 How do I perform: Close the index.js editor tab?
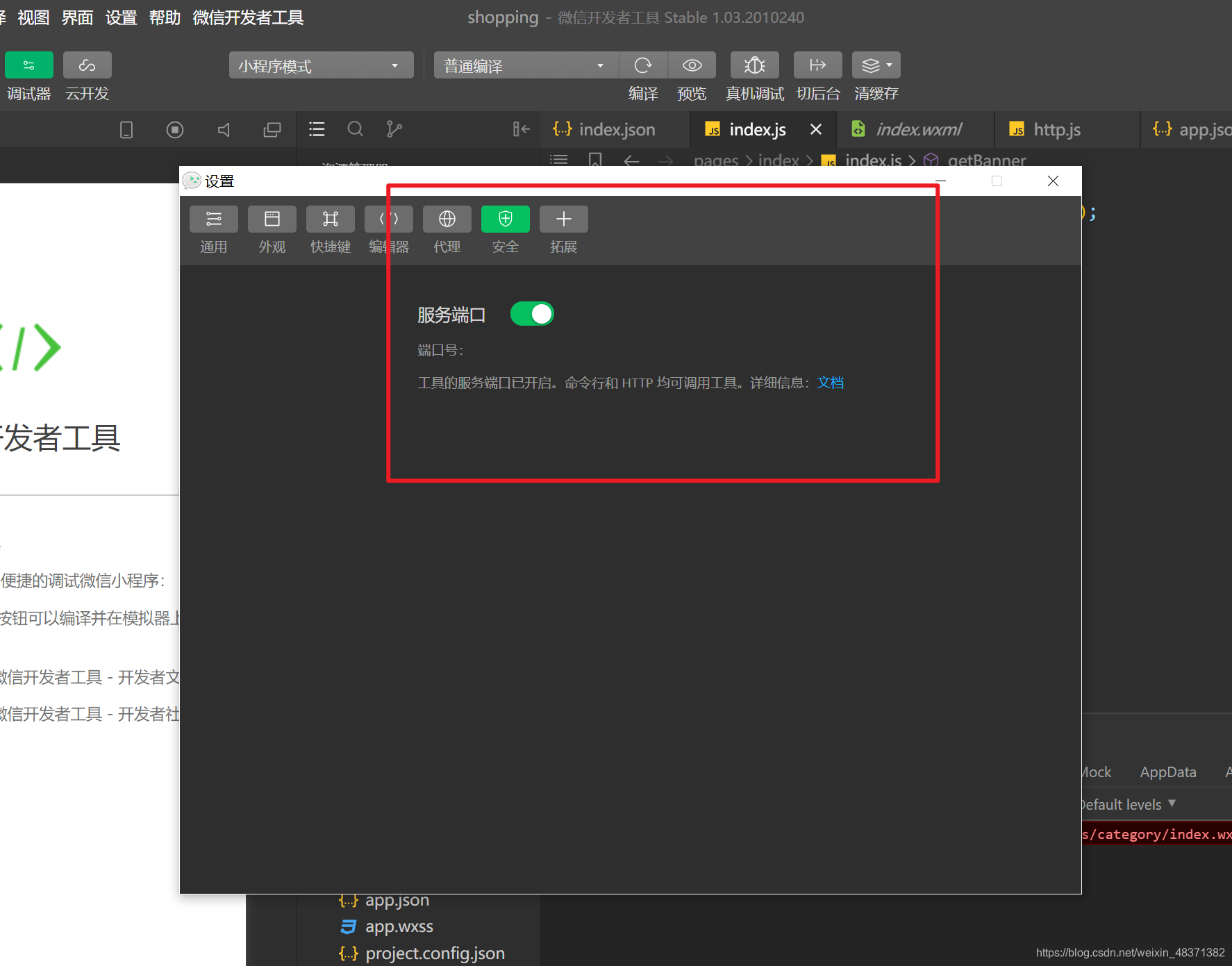(816, 129)
